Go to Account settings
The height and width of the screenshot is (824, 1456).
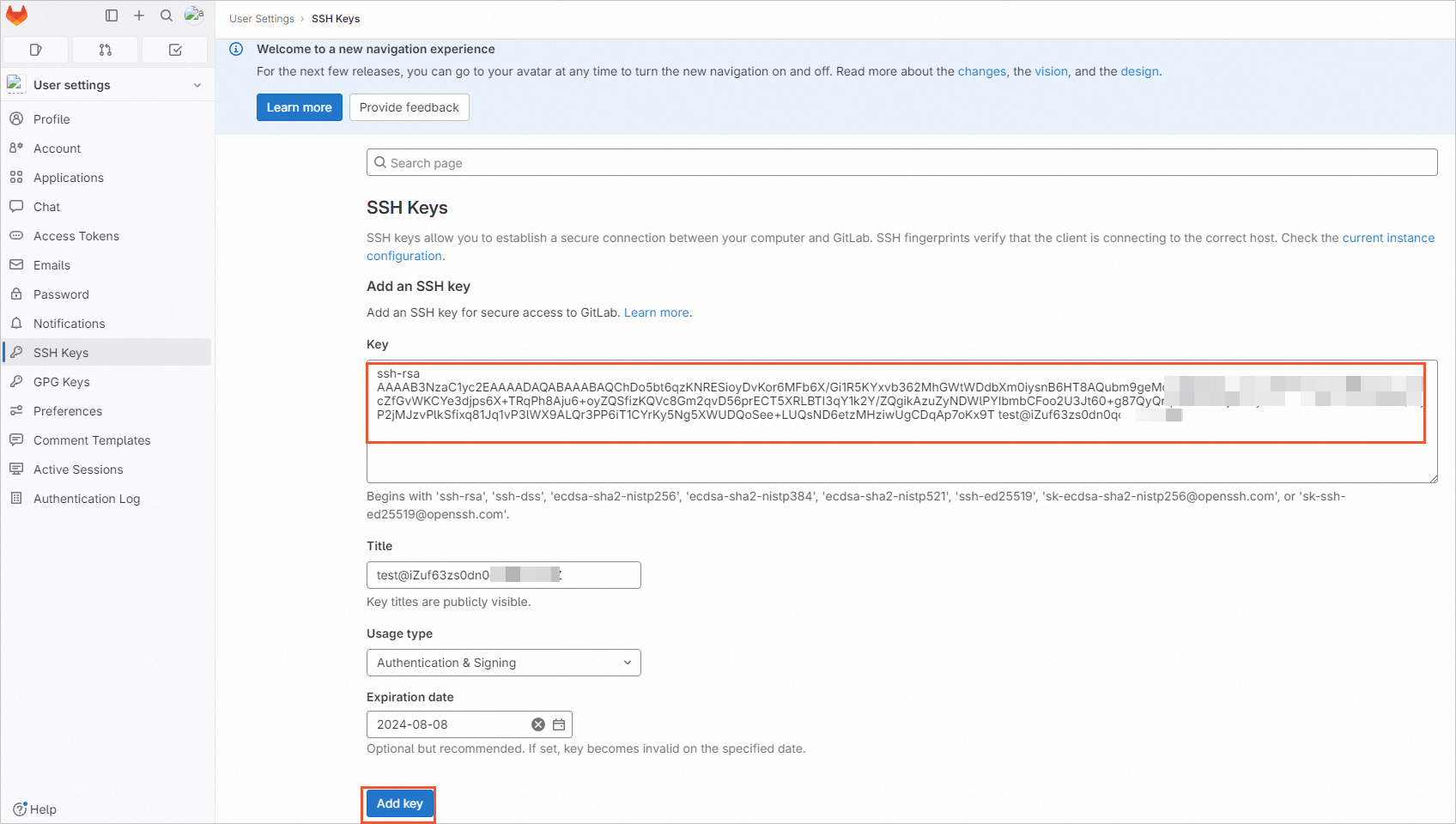coord(107,148)
